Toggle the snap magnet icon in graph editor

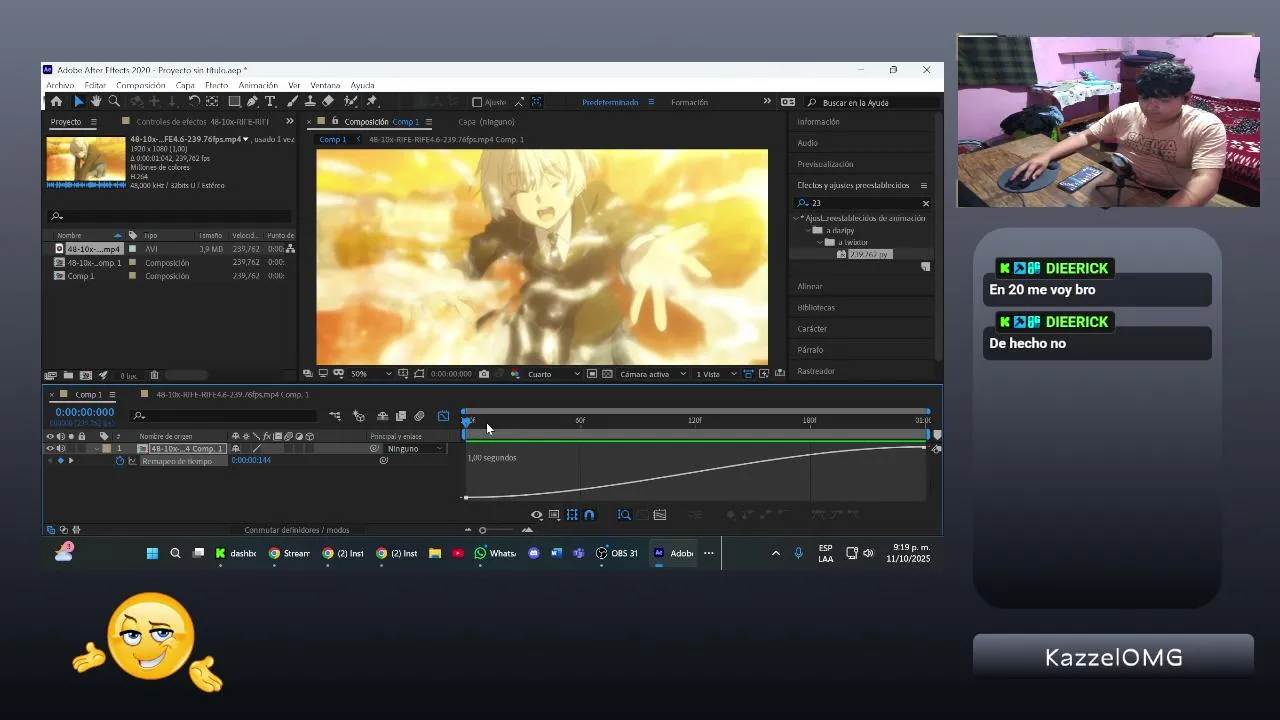pyautogui.click(x=589, y=515)
